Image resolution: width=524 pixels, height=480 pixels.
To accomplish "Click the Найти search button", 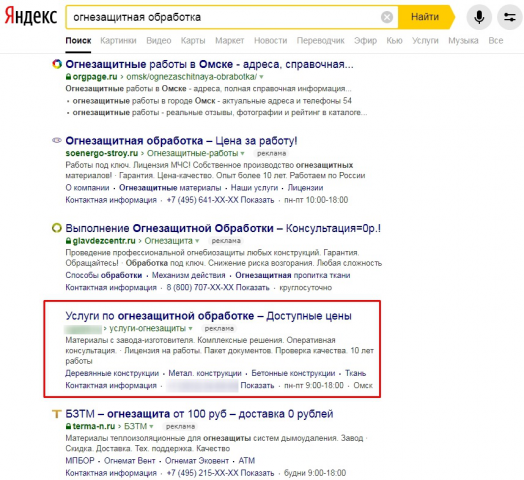I will pyautogui.click(x=425, y=17).
